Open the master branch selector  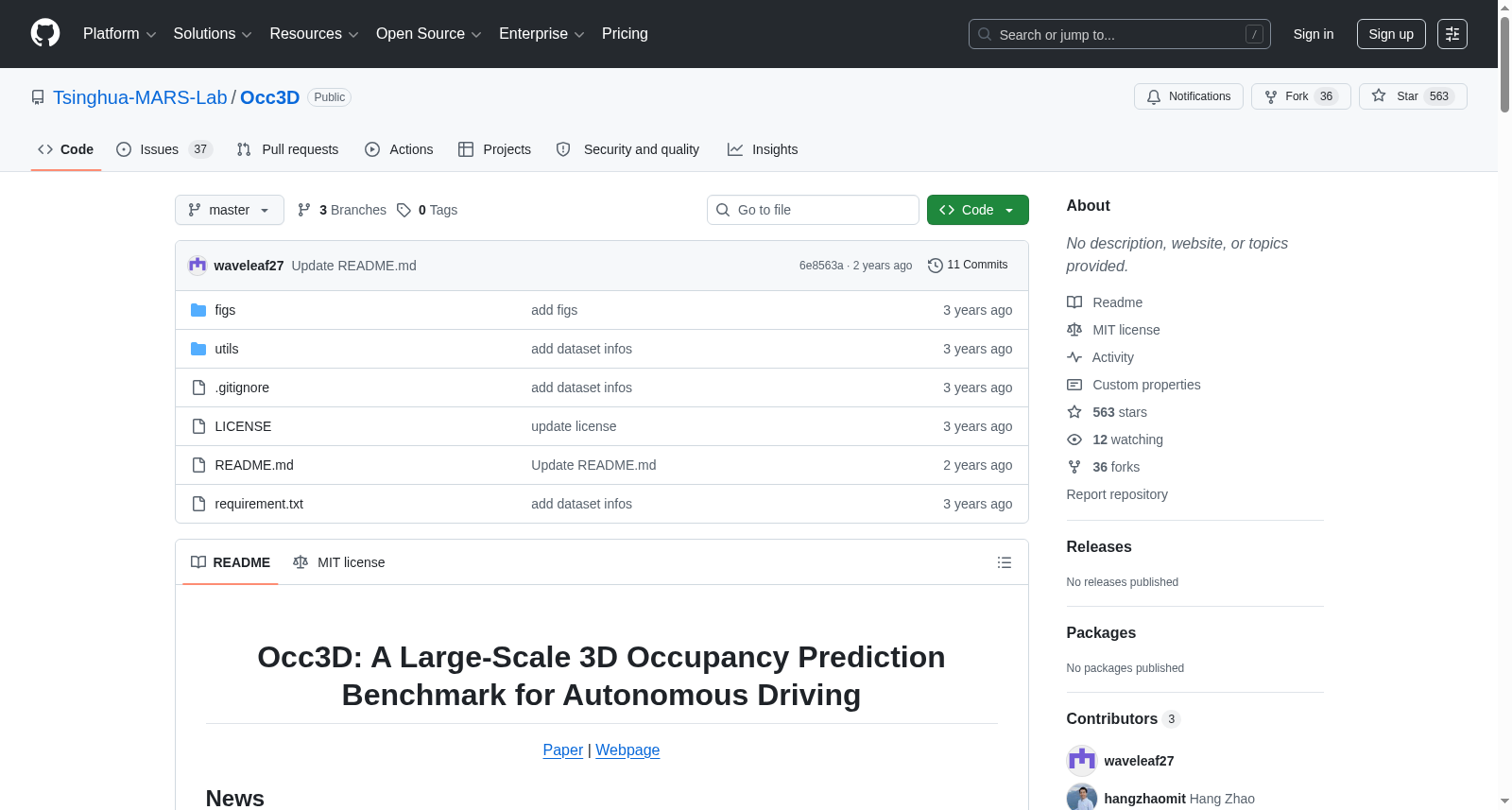(230, 210)
